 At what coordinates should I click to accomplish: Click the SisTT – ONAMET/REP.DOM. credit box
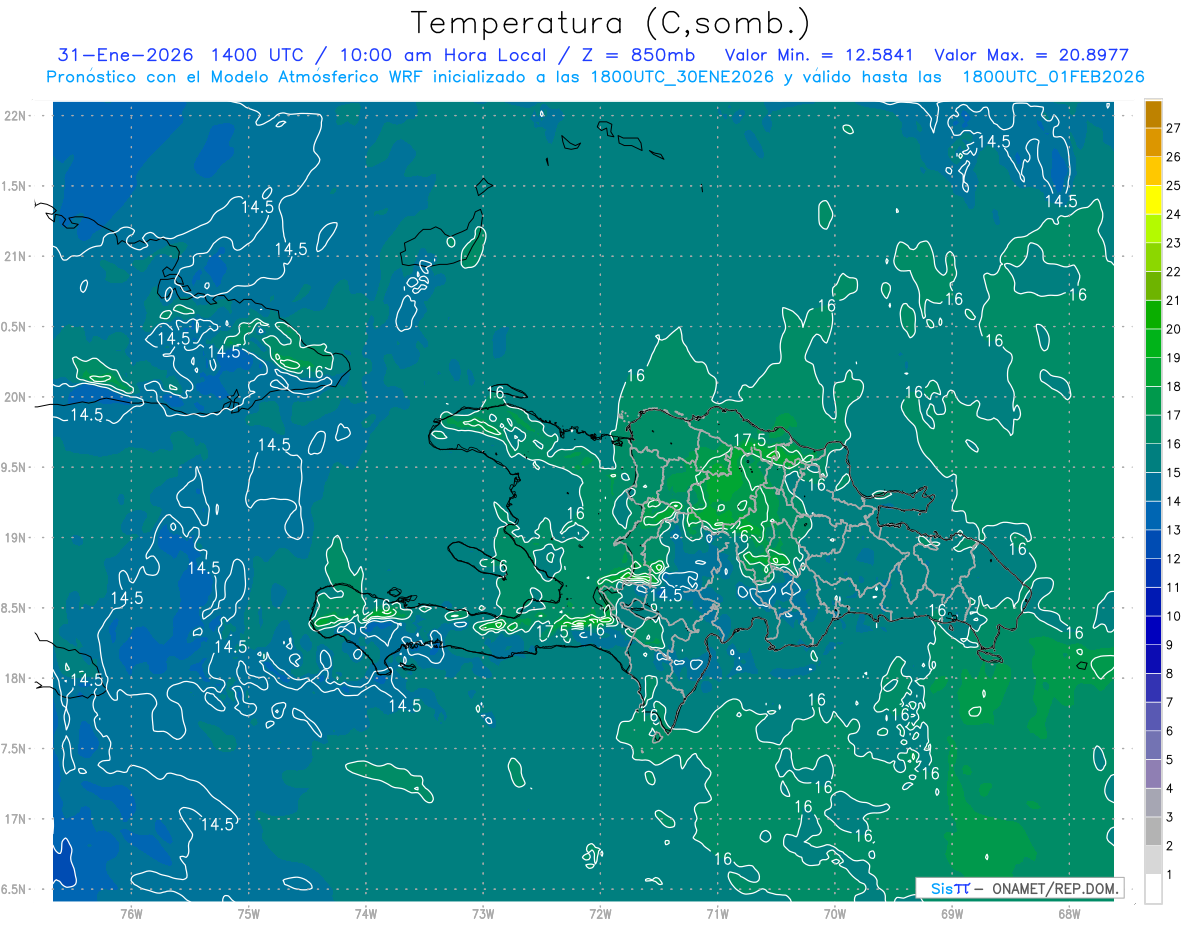1019,888
